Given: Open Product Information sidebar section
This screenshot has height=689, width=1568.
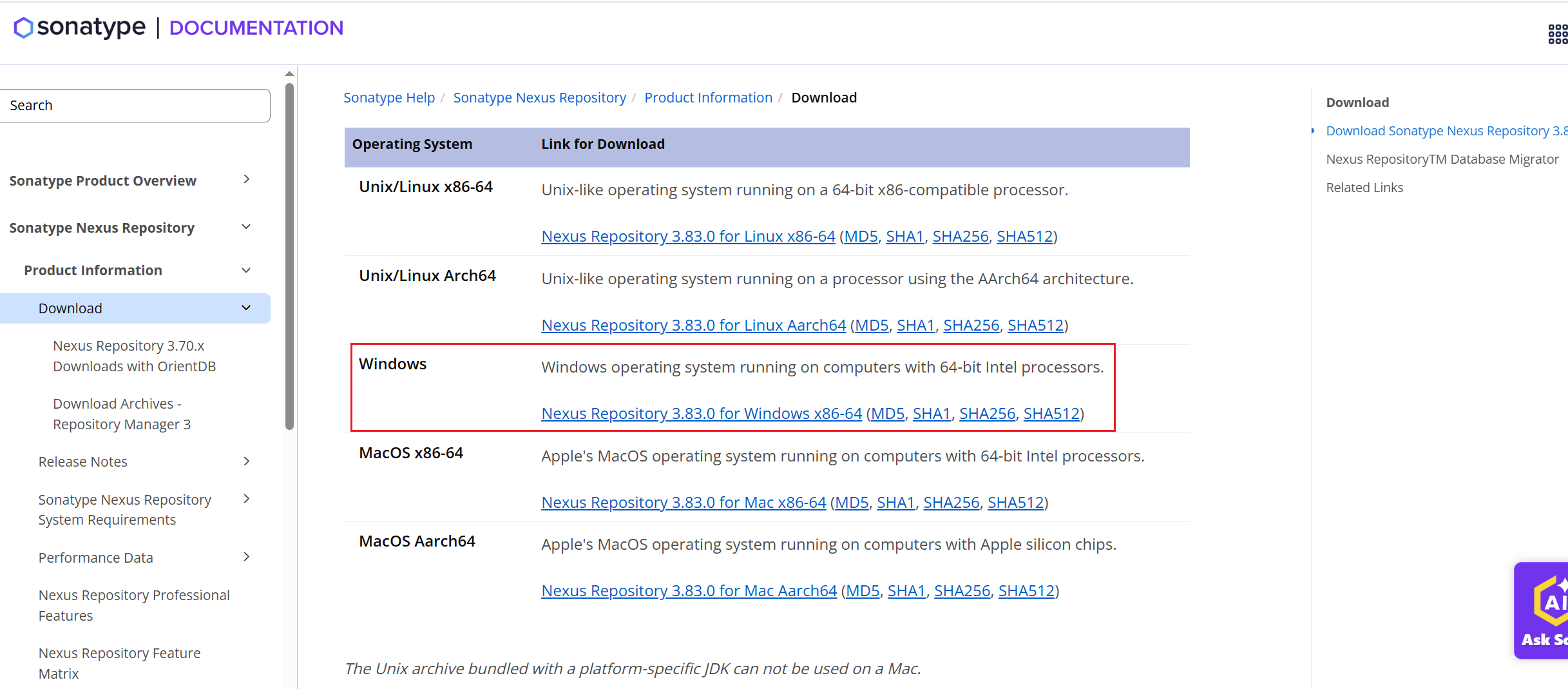Looking at the screenshot, I should tap(93, 270).
